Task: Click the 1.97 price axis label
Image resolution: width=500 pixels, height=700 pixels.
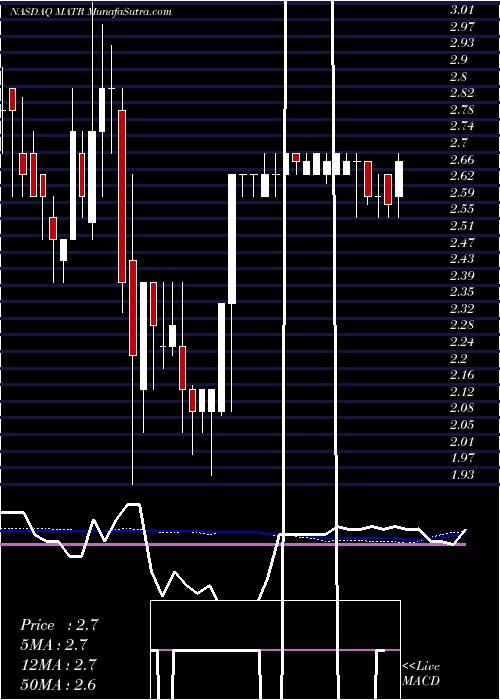Action: 462,458
